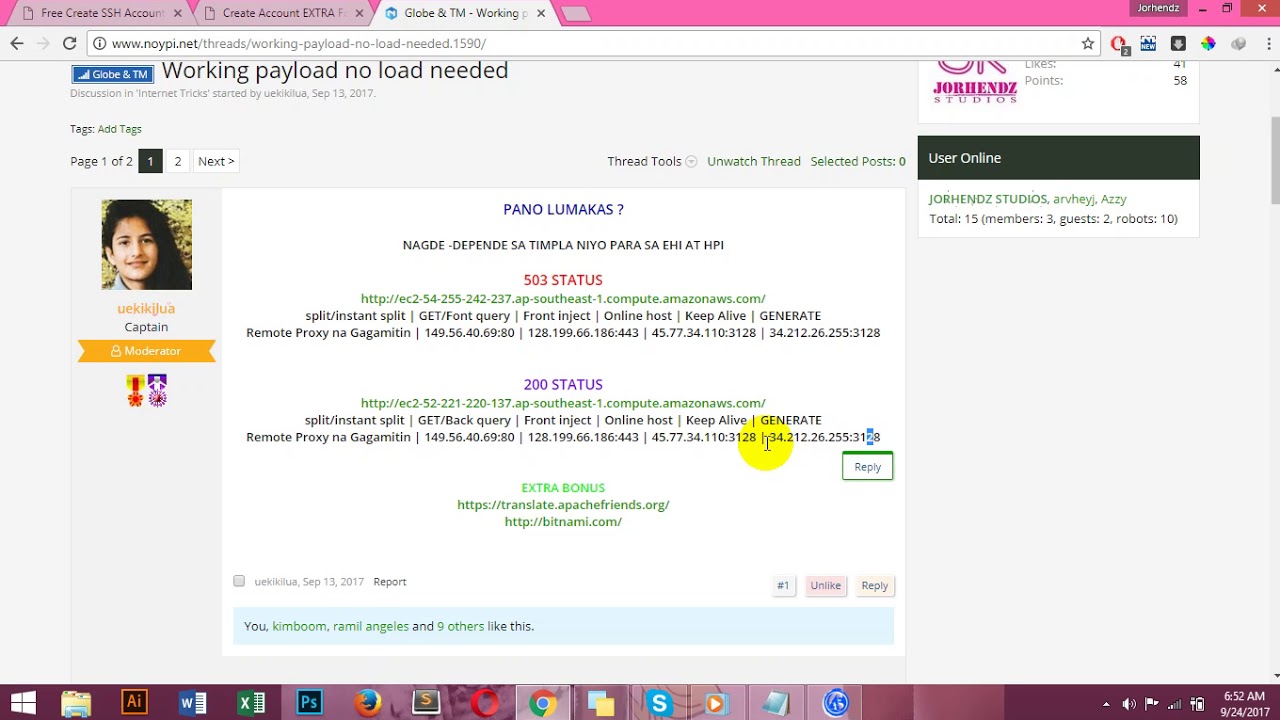Open the gray balloon extension icon
This screenshot has width=1280, height=720.
pyautogui.click(x=1239, y=43)
